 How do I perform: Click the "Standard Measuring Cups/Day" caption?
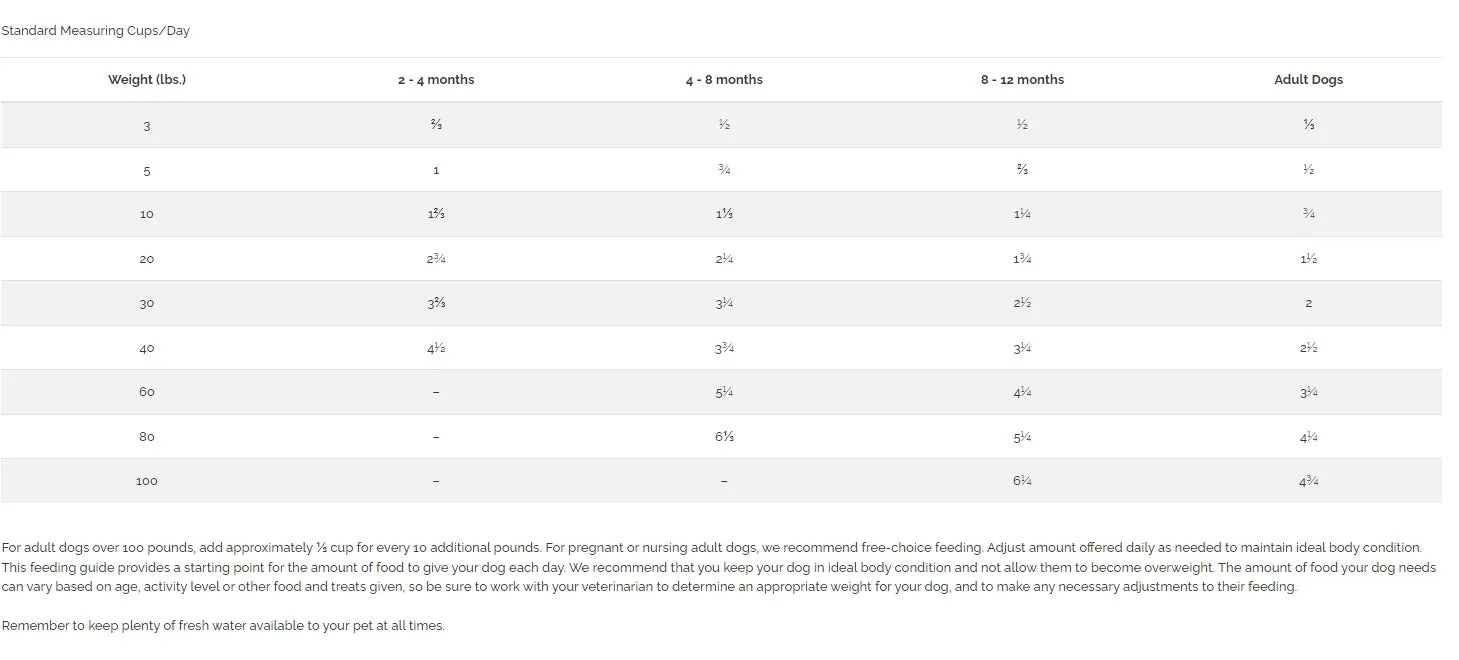click(95, 31)
